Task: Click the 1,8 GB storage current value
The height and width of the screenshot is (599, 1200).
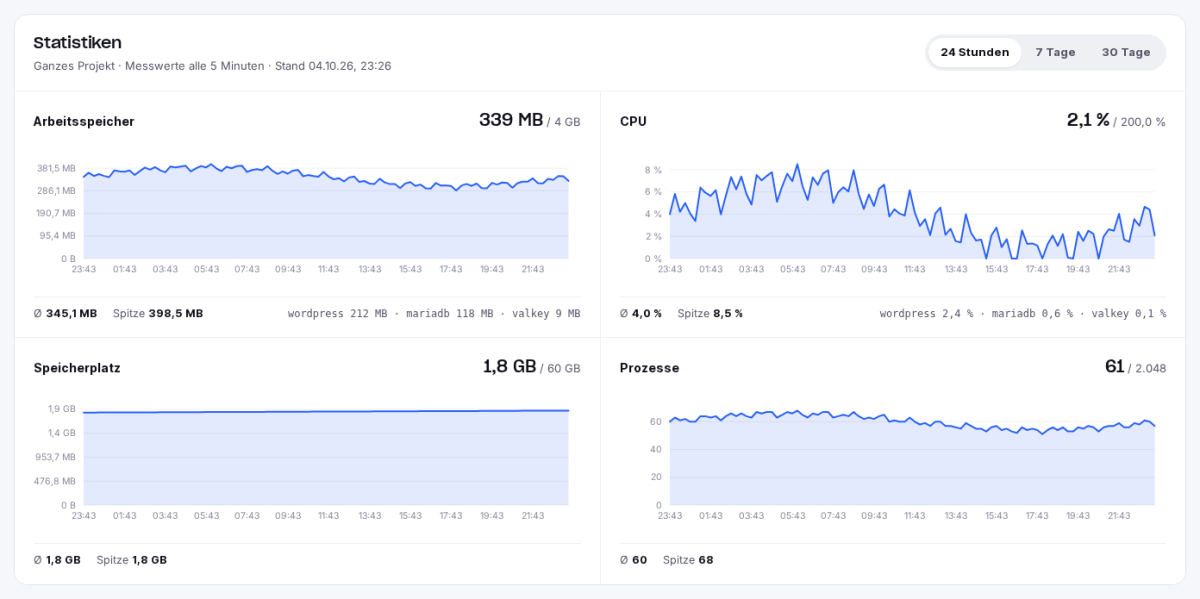Action: tap(509, 366)
